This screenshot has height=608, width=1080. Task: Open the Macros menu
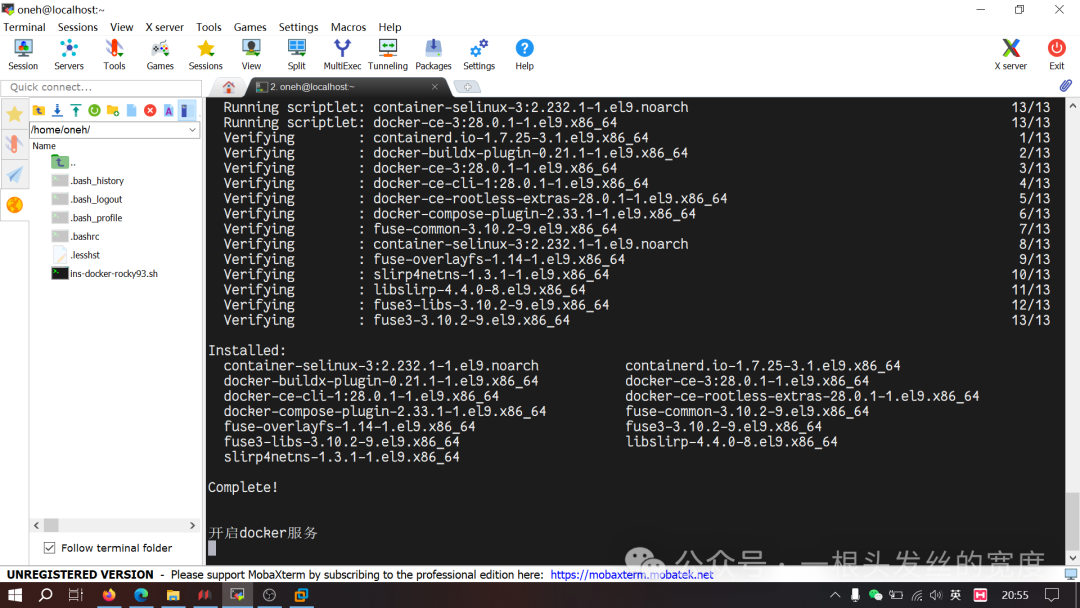point(349,27)
